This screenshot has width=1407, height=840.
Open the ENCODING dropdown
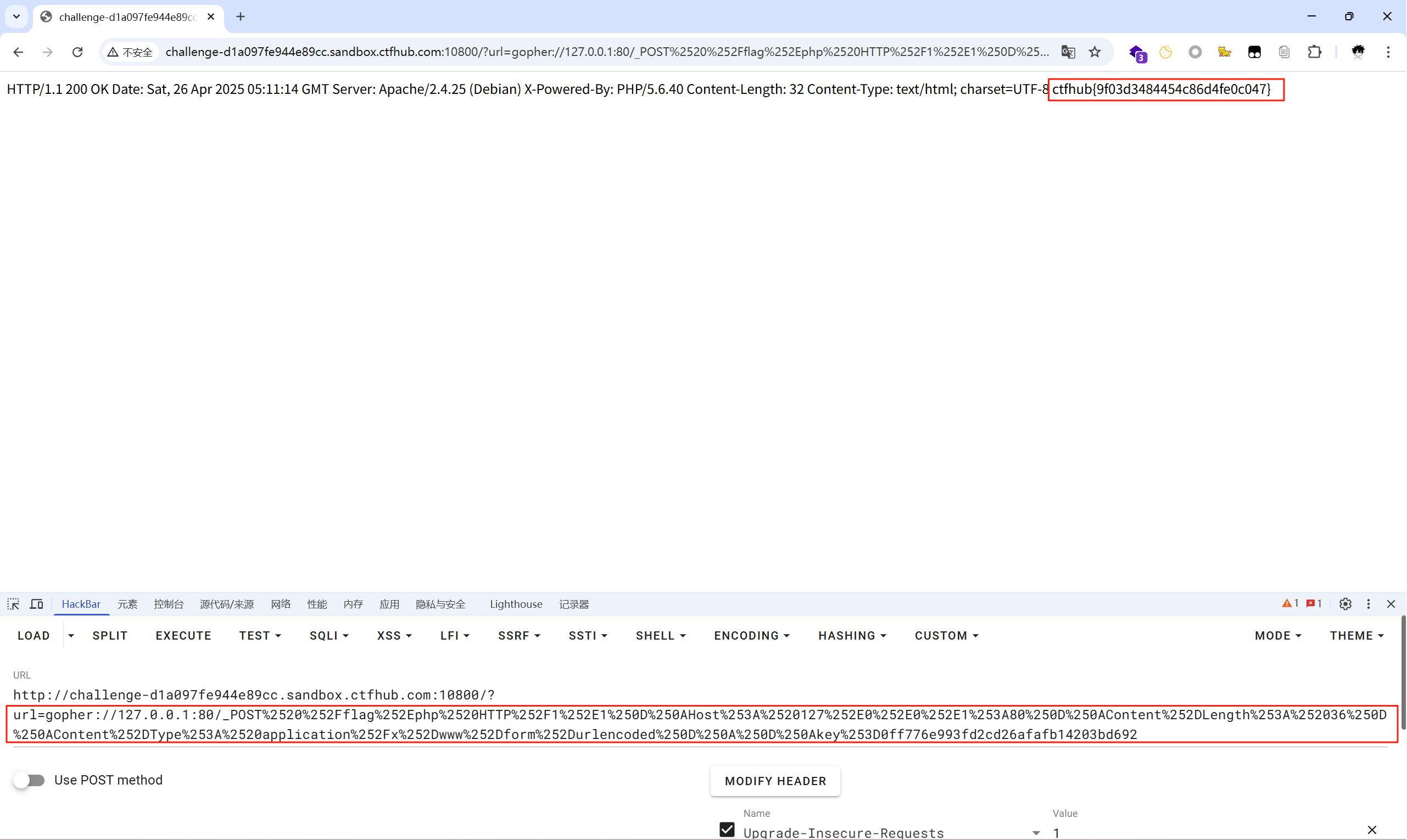click(x=751, y=636)
